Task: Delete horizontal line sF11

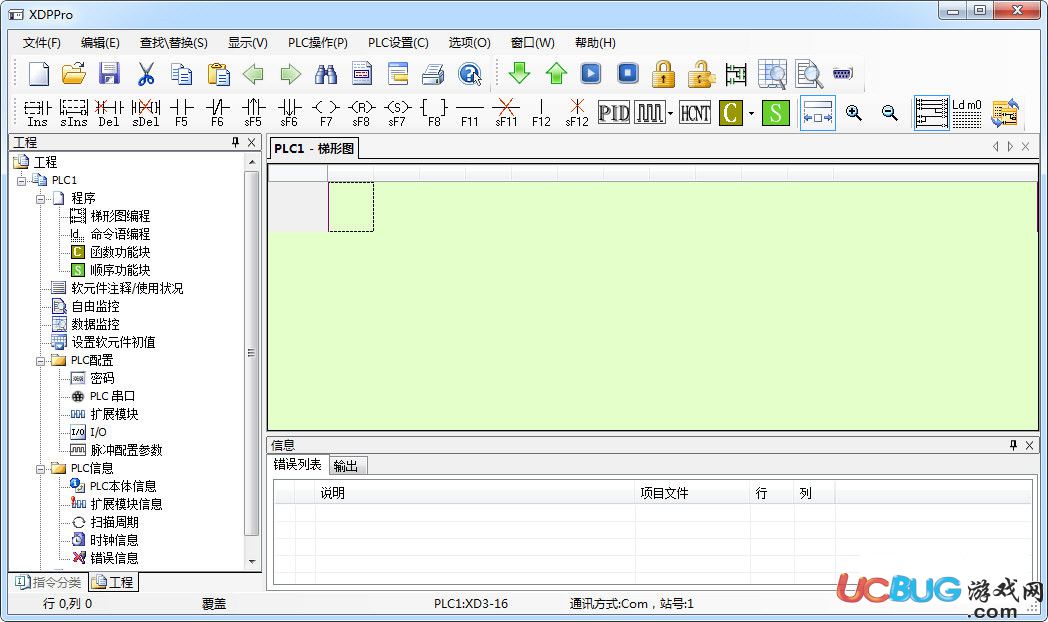Action: coord(506,113)
